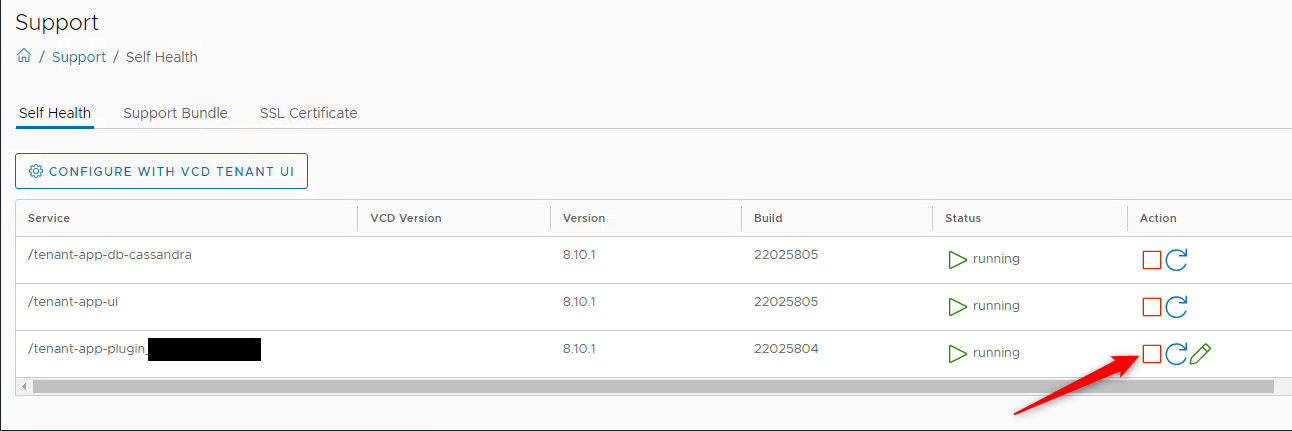
Task: Stop the tenant-app-ui service
Action: pyautogui.click(x=1152, y=307)
